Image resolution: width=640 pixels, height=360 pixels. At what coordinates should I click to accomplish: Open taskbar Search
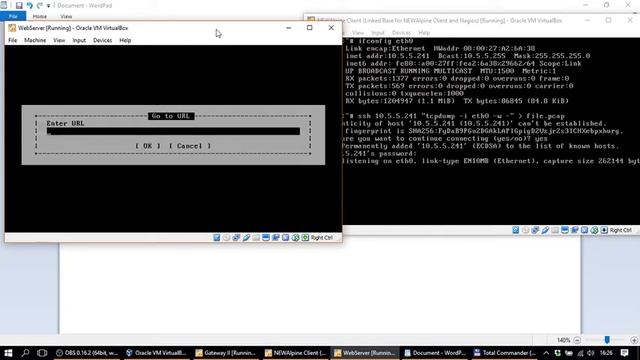click(x=25, y=353)
